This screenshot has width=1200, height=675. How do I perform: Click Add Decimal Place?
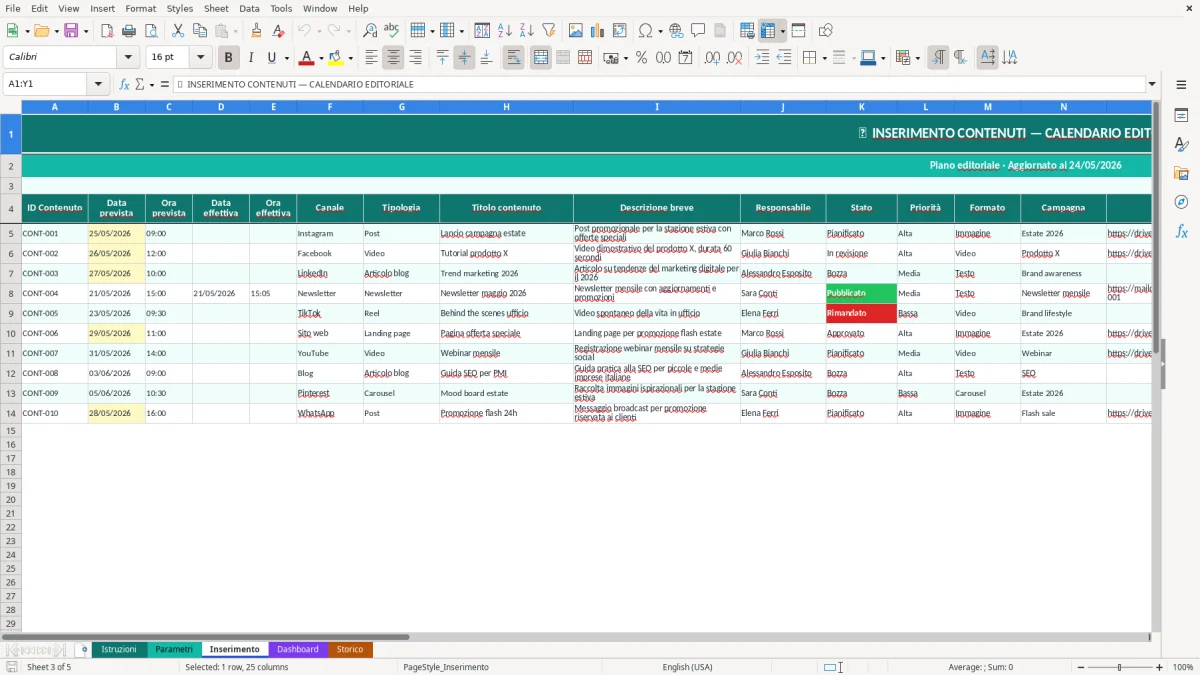(x=713, y=58)
